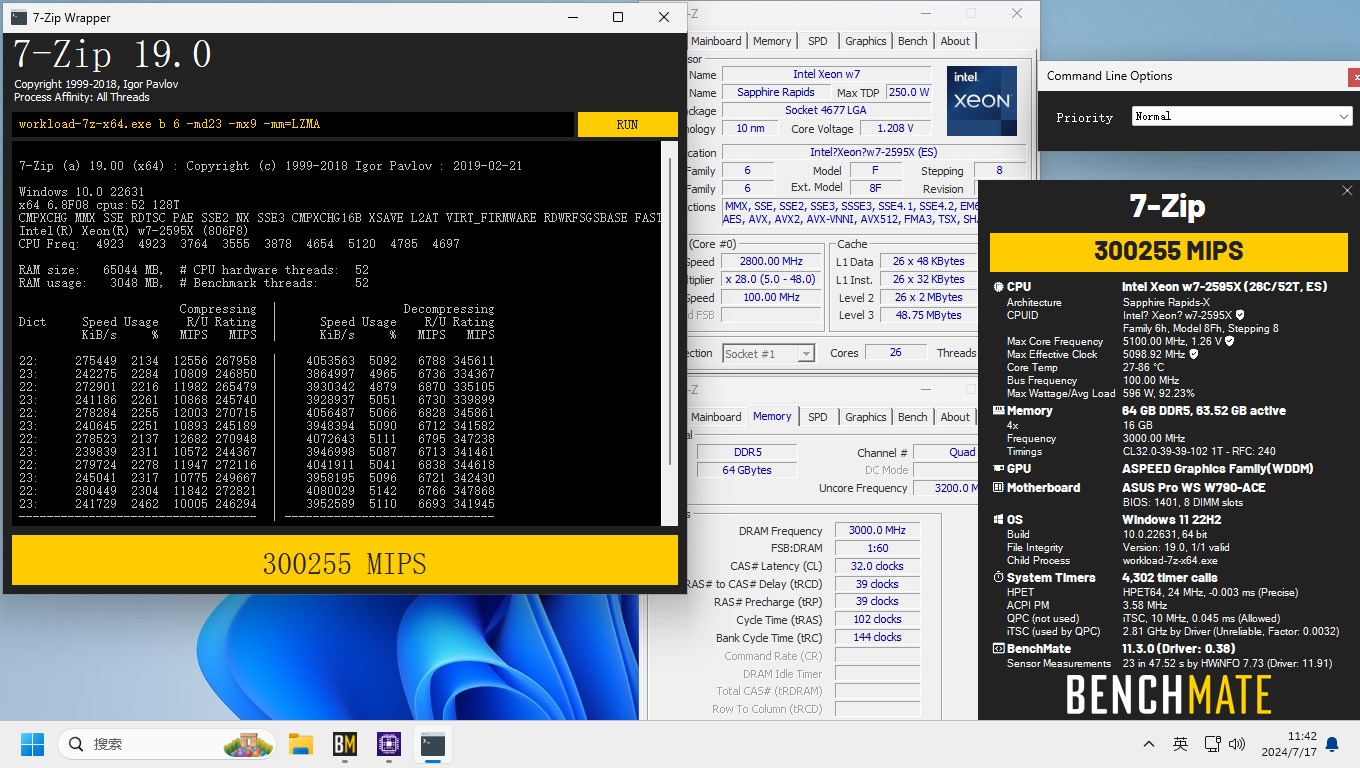Click the 'x 28.0 (5.0 - 48.0)' multiplier
Image resolution: width=1360 pixels, height=768 pixels.
pos(771,279)
